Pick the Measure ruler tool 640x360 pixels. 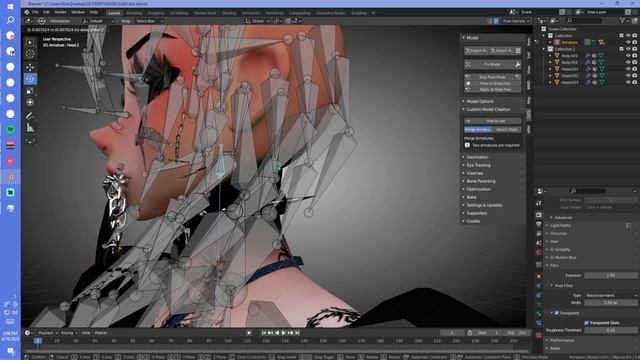pyautogui.click(x=30, y=128)
